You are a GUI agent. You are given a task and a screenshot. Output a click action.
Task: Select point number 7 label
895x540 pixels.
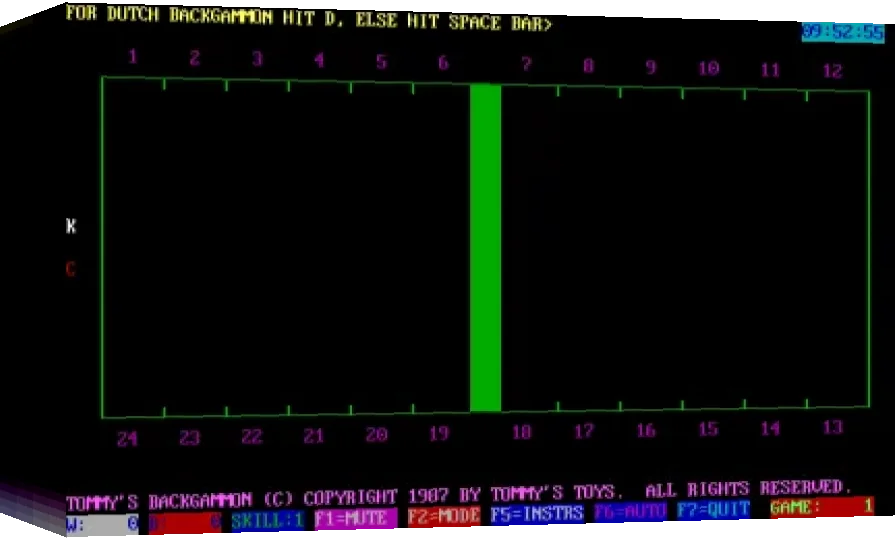coord(526,65)
